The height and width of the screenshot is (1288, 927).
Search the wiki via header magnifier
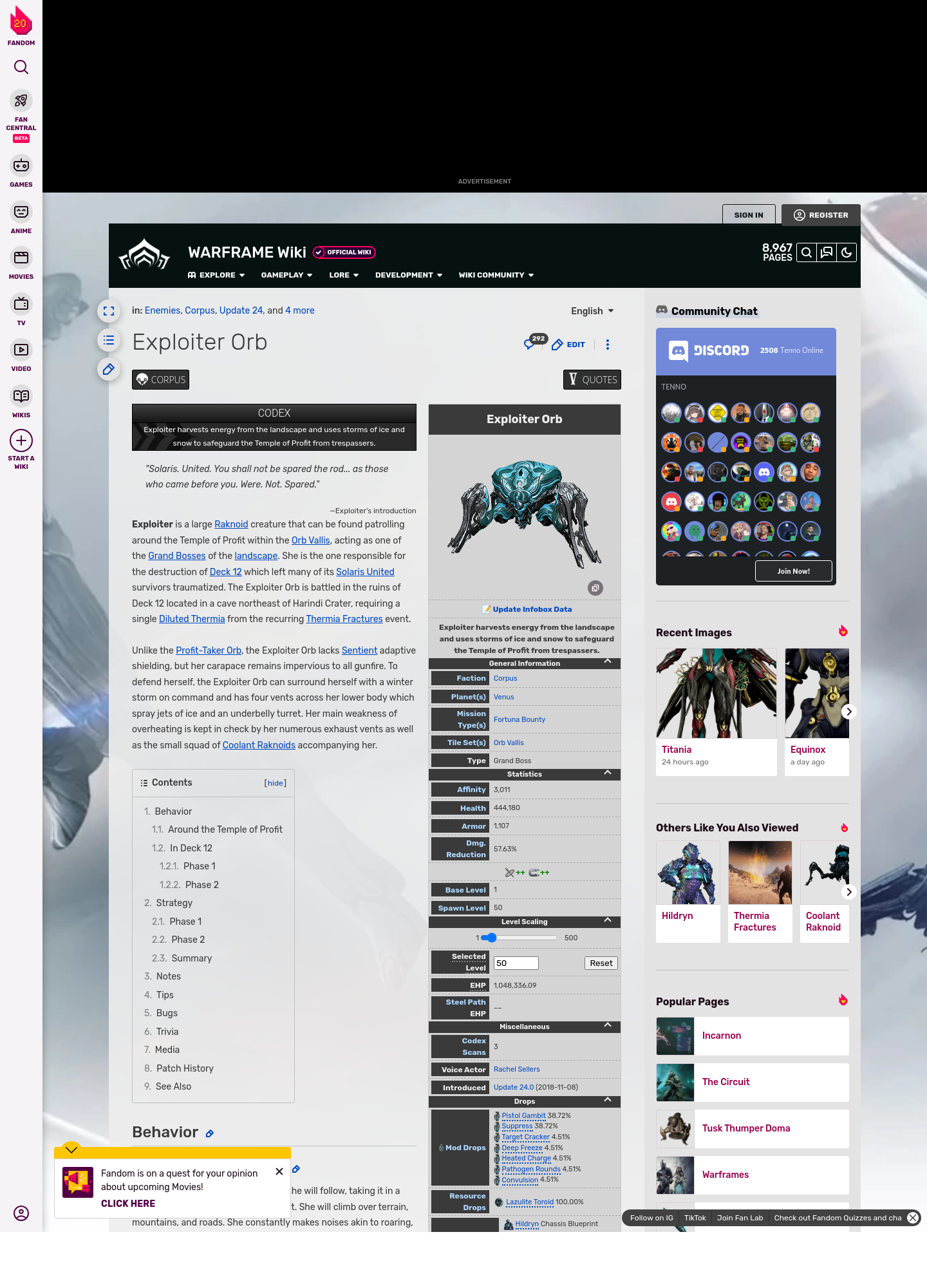[x=807, y=252]
